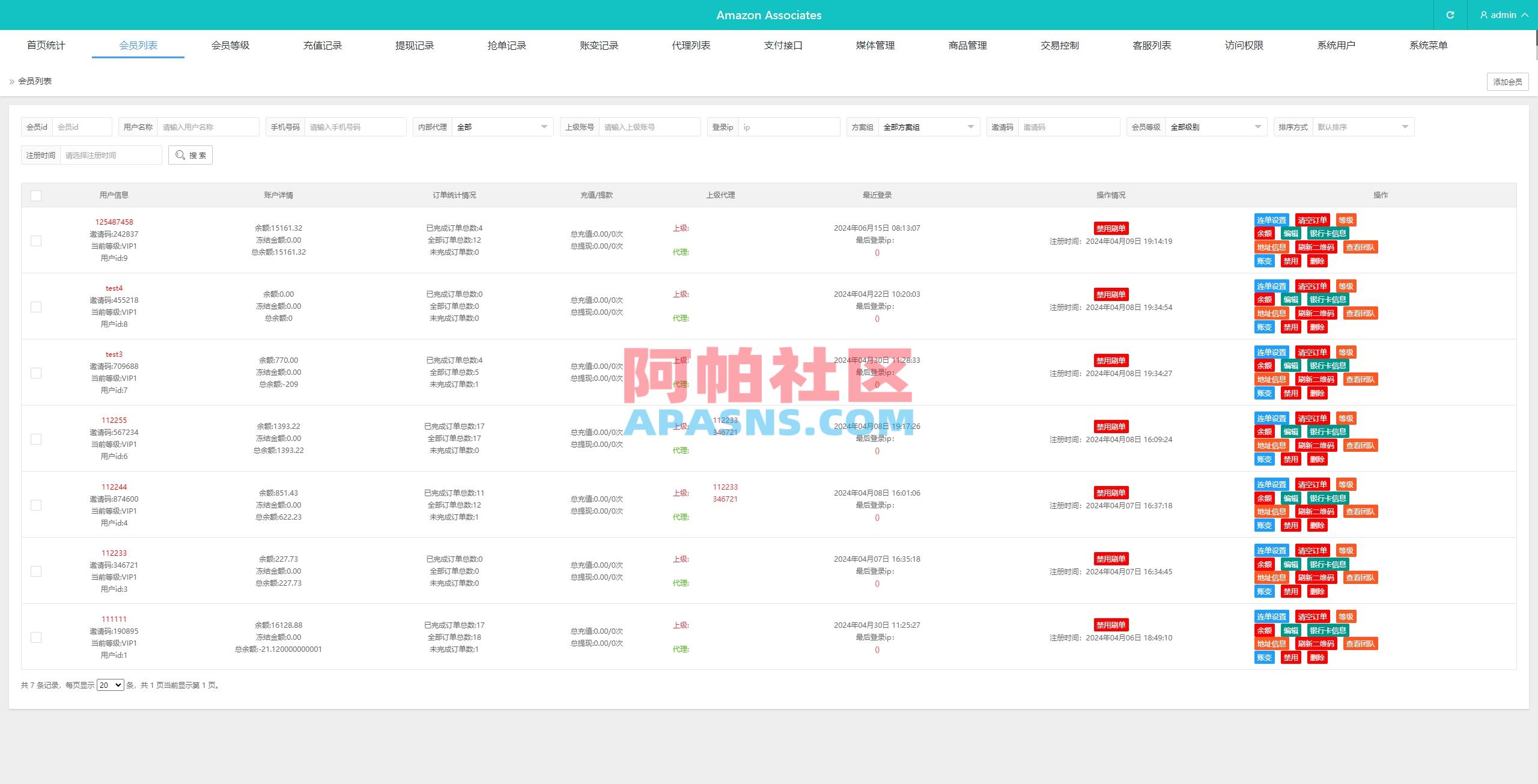This screenshot has height=784, width=1538.
Task: Open the profile of user 111111
Action: (114, 619)
